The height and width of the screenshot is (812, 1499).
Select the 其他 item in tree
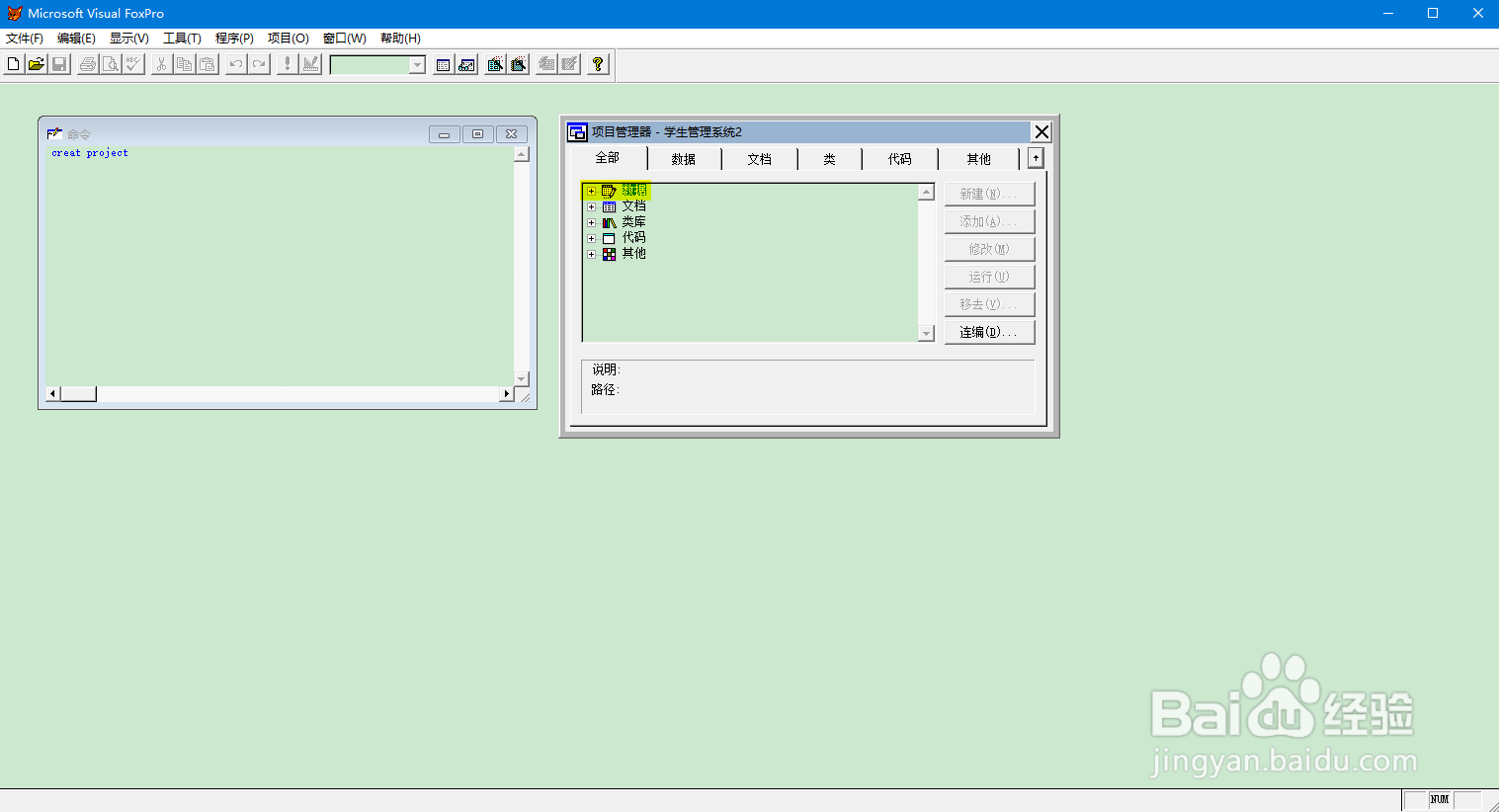point(634,254)
